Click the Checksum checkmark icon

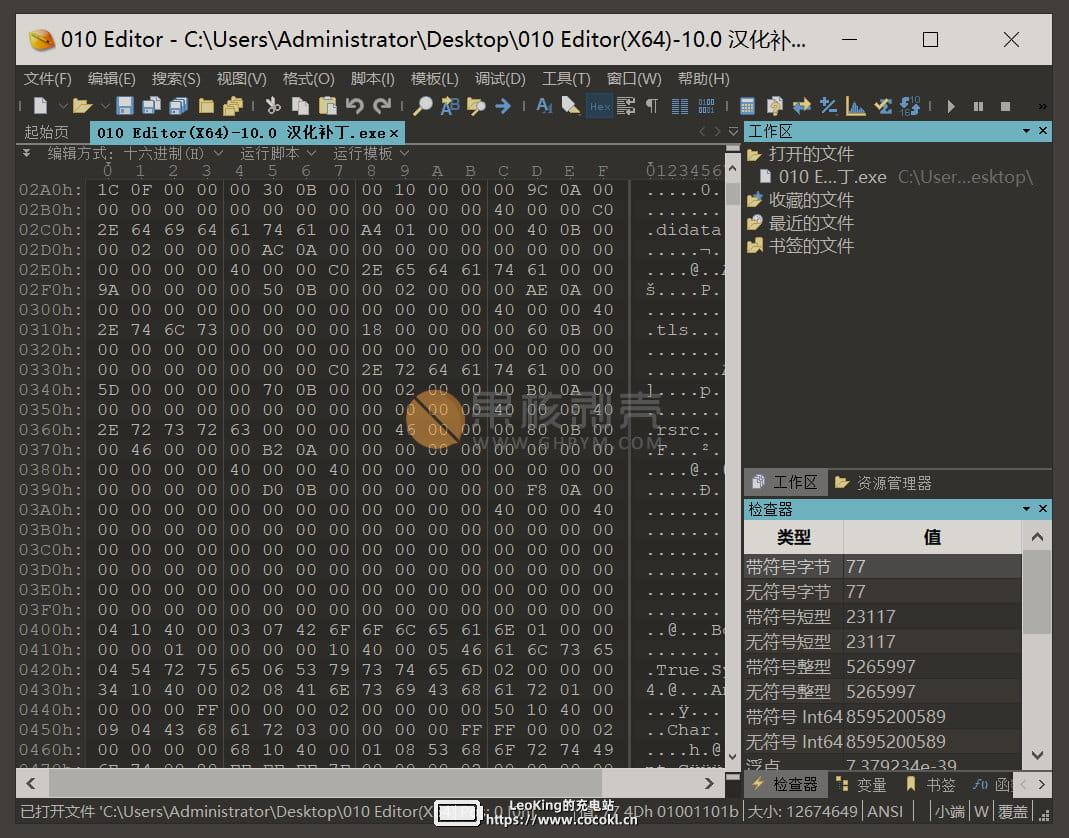coord(883,106)
